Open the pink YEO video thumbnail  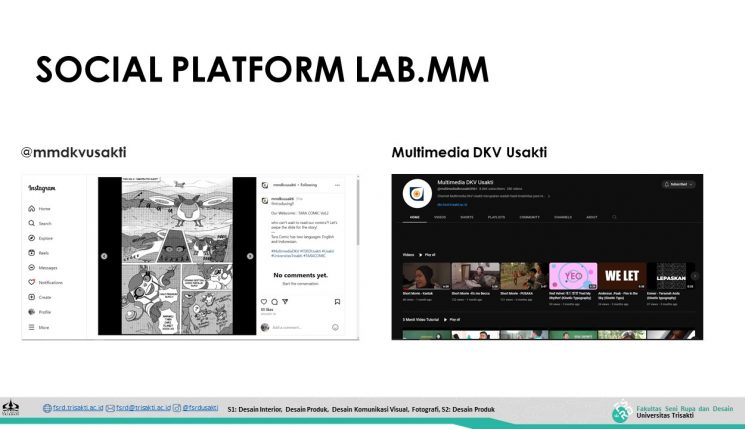coord(573,276)
